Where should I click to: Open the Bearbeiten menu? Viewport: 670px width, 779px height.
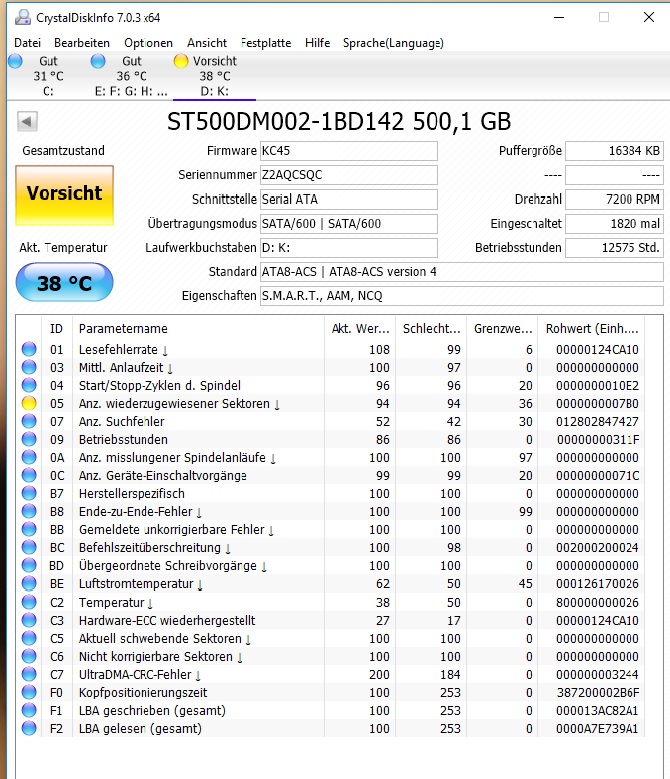tap(82, 43)
